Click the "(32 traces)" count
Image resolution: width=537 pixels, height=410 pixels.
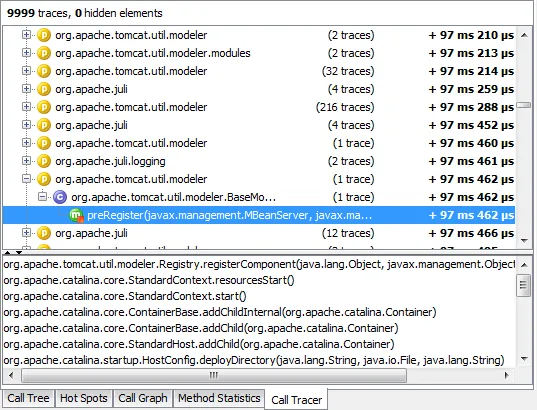pos(348,71)
